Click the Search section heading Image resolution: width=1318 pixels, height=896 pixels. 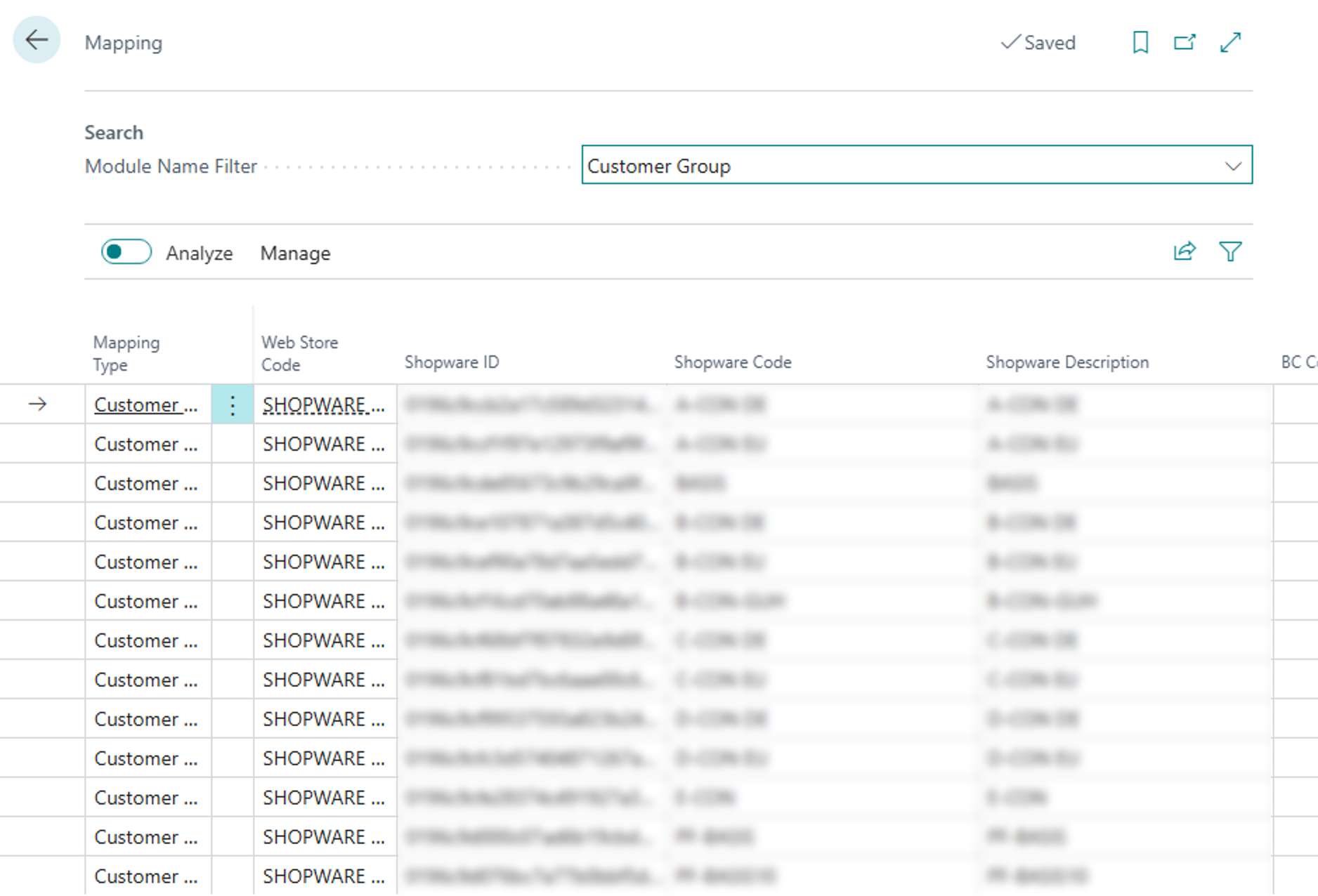tap(114, 133)
